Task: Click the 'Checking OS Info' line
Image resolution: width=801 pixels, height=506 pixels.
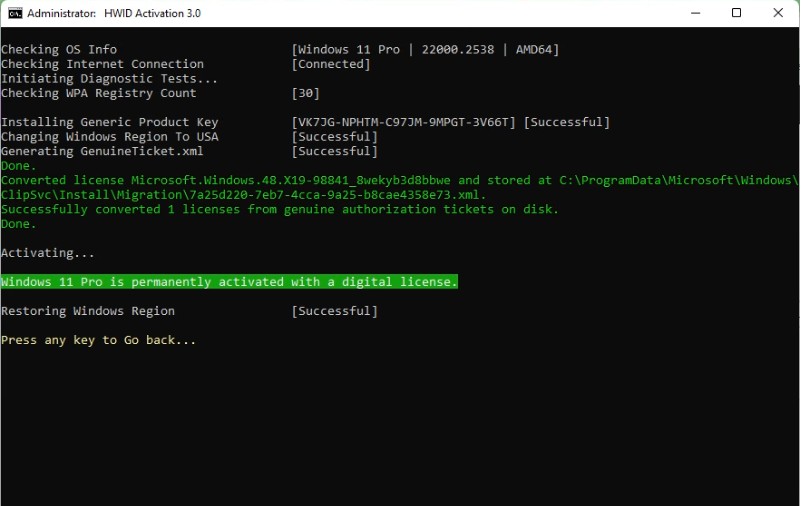Action: pyautogui.click(x=59, y=50)
